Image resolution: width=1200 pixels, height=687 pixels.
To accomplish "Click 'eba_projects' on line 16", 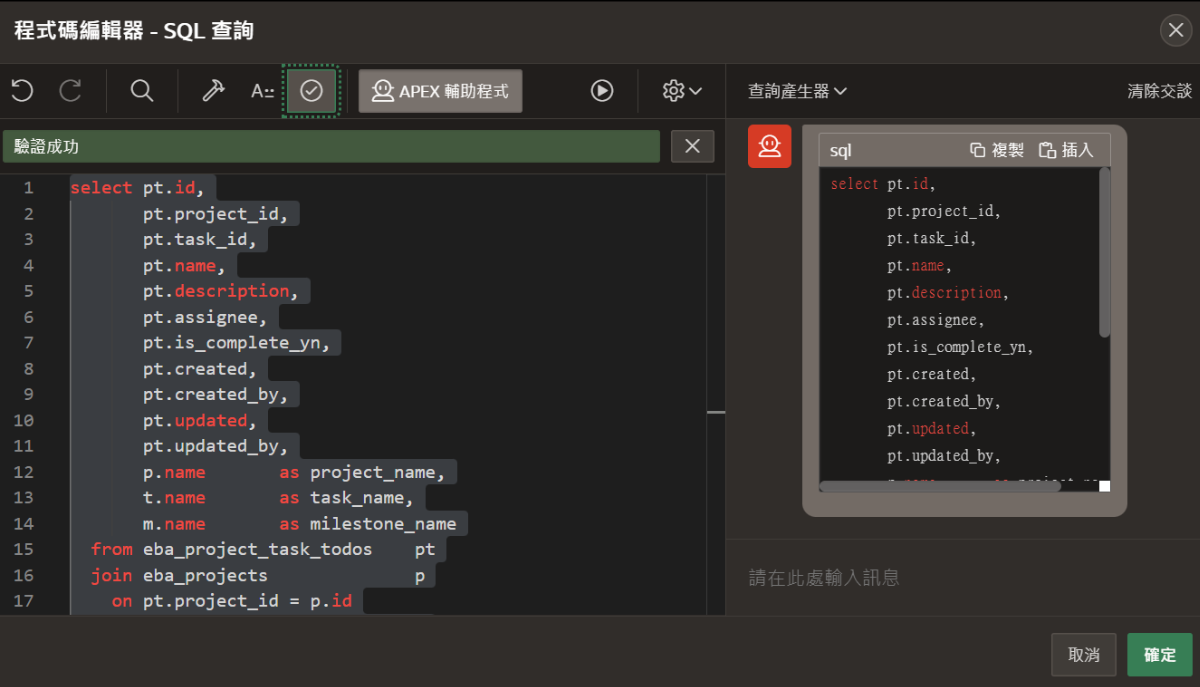I will tap(205, 575).
